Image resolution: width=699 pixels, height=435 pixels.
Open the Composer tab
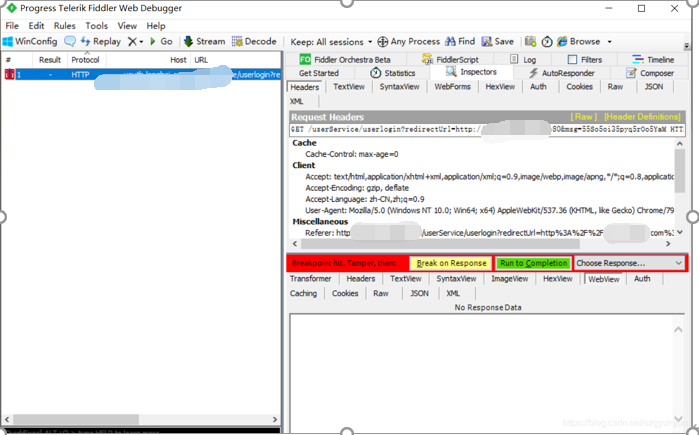(x=650, y=73)
